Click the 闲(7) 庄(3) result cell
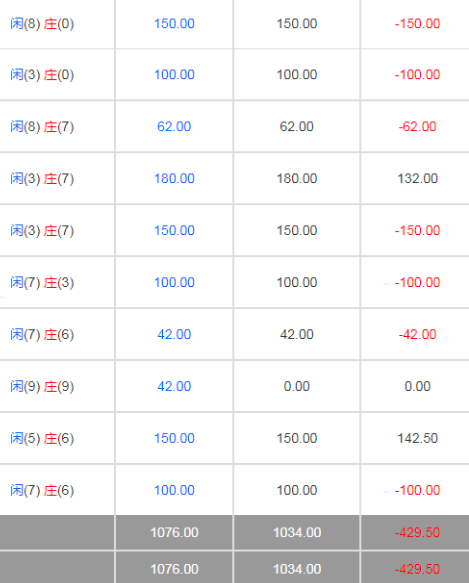469x583 pixels. [x=42, y=283]
